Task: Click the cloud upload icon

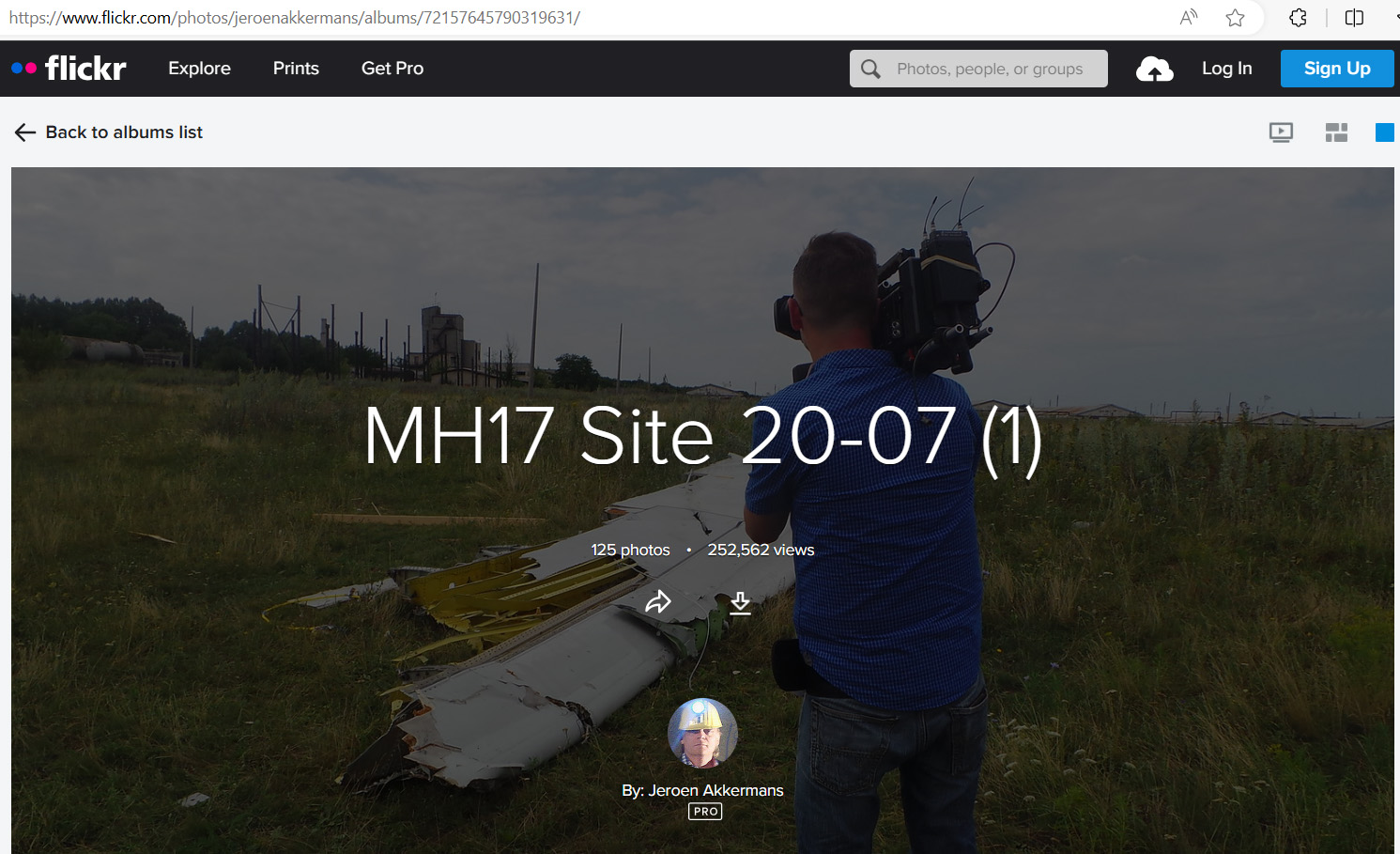Action: point(1154,69)
